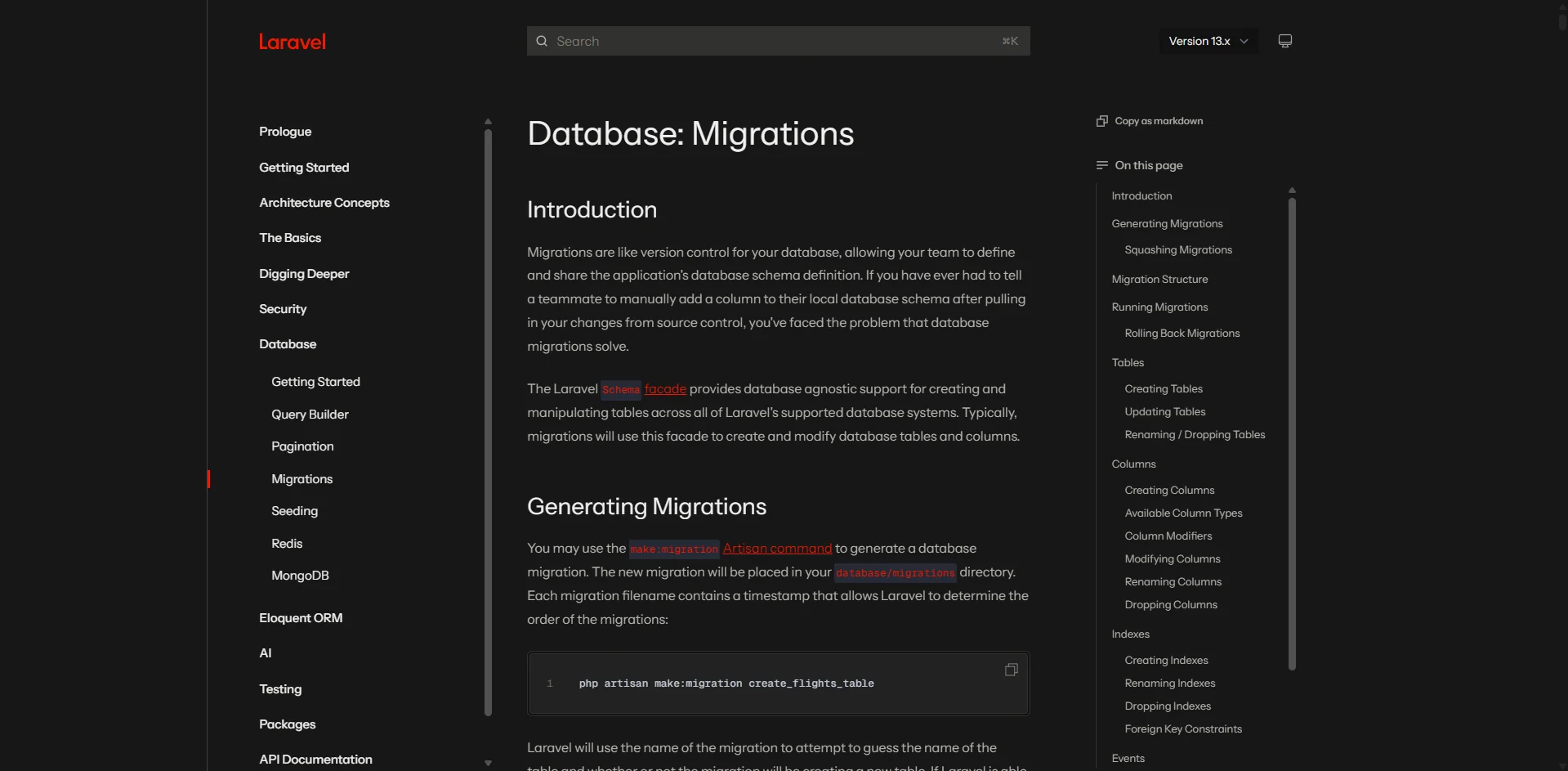Follow the Artisan command link
1568x771 pixels.
pos(777,549)
